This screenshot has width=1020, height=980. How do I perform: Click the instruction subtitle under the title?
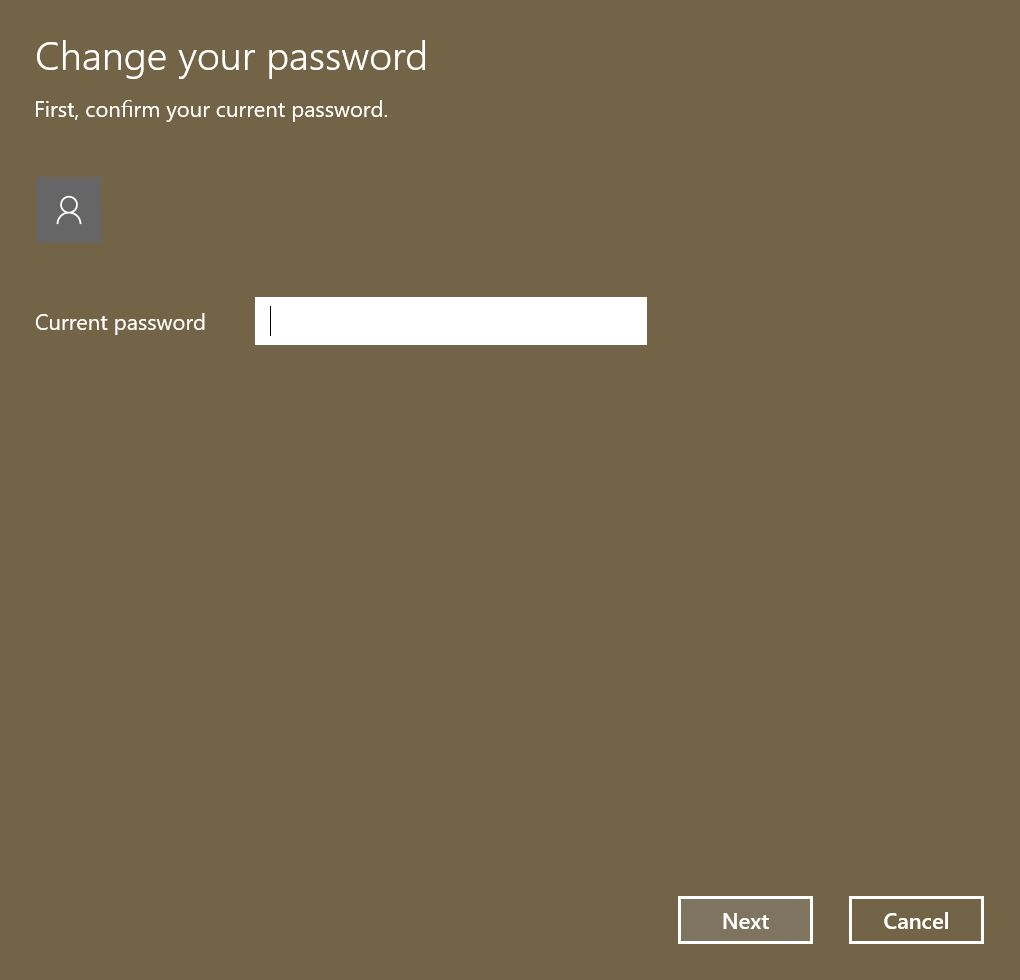[211, 110]
